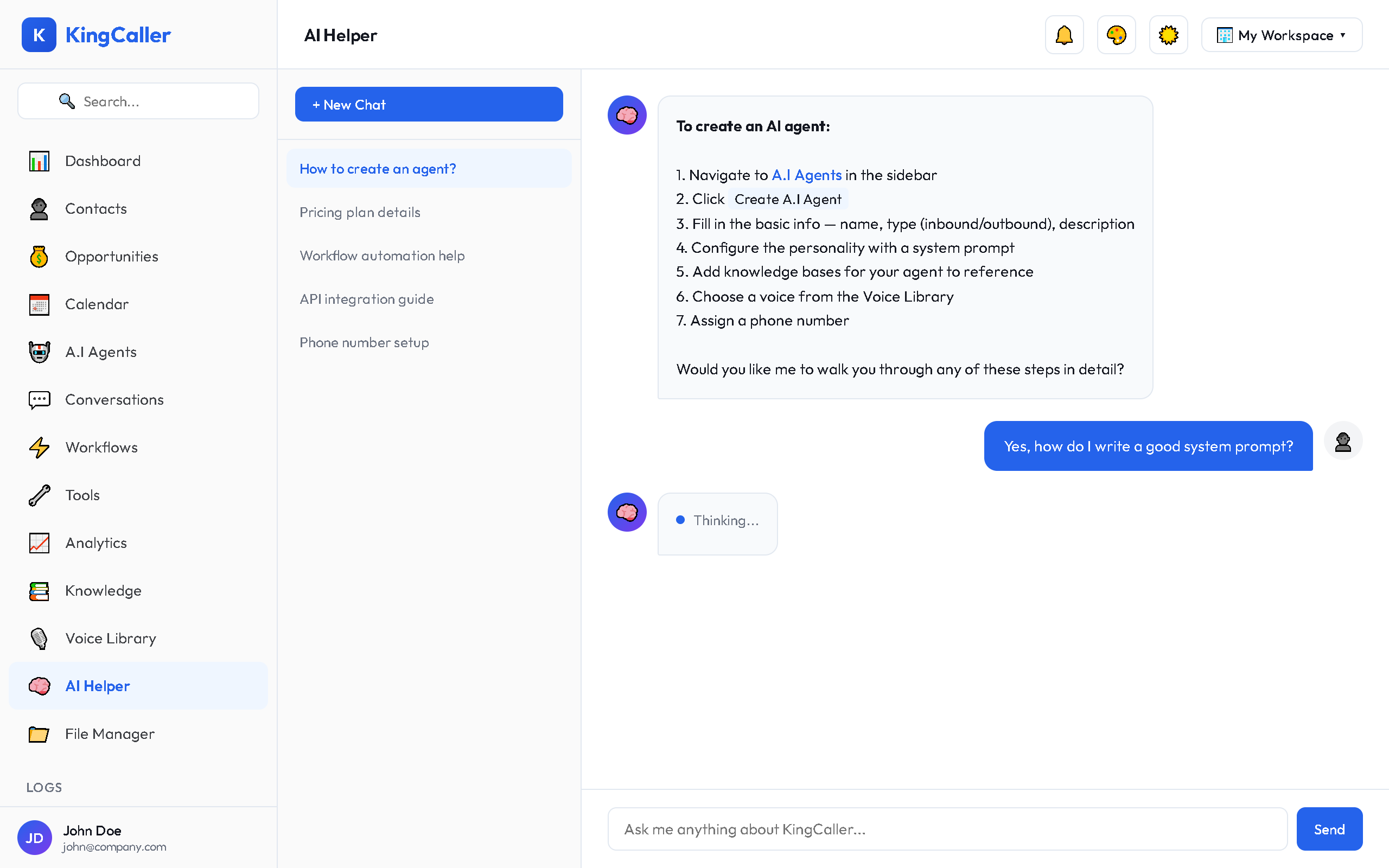
Task: Expand the LOGS section
Action: [x=43, y=787]
